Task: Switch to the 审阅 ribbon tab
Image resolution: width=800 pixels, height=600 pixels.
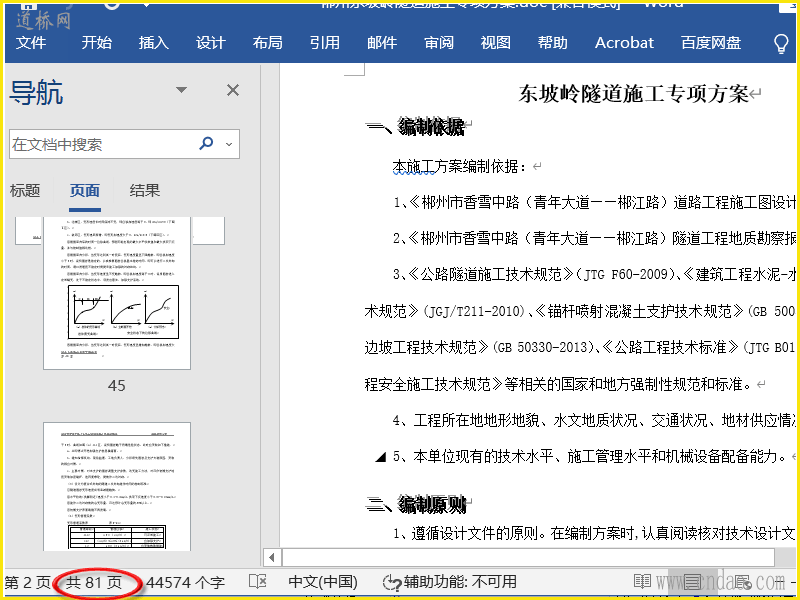Action: point(439,43)
